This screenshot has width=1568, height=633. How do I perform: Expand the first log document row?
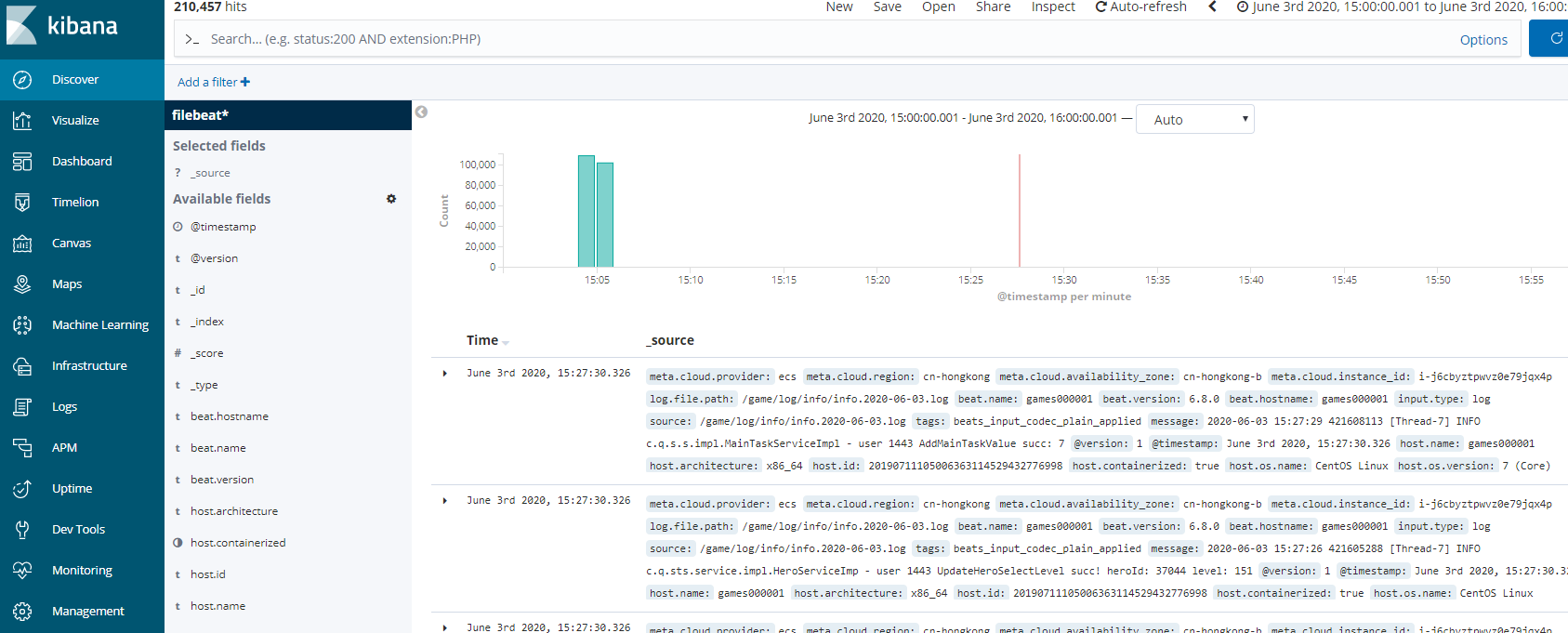(445, 374)
